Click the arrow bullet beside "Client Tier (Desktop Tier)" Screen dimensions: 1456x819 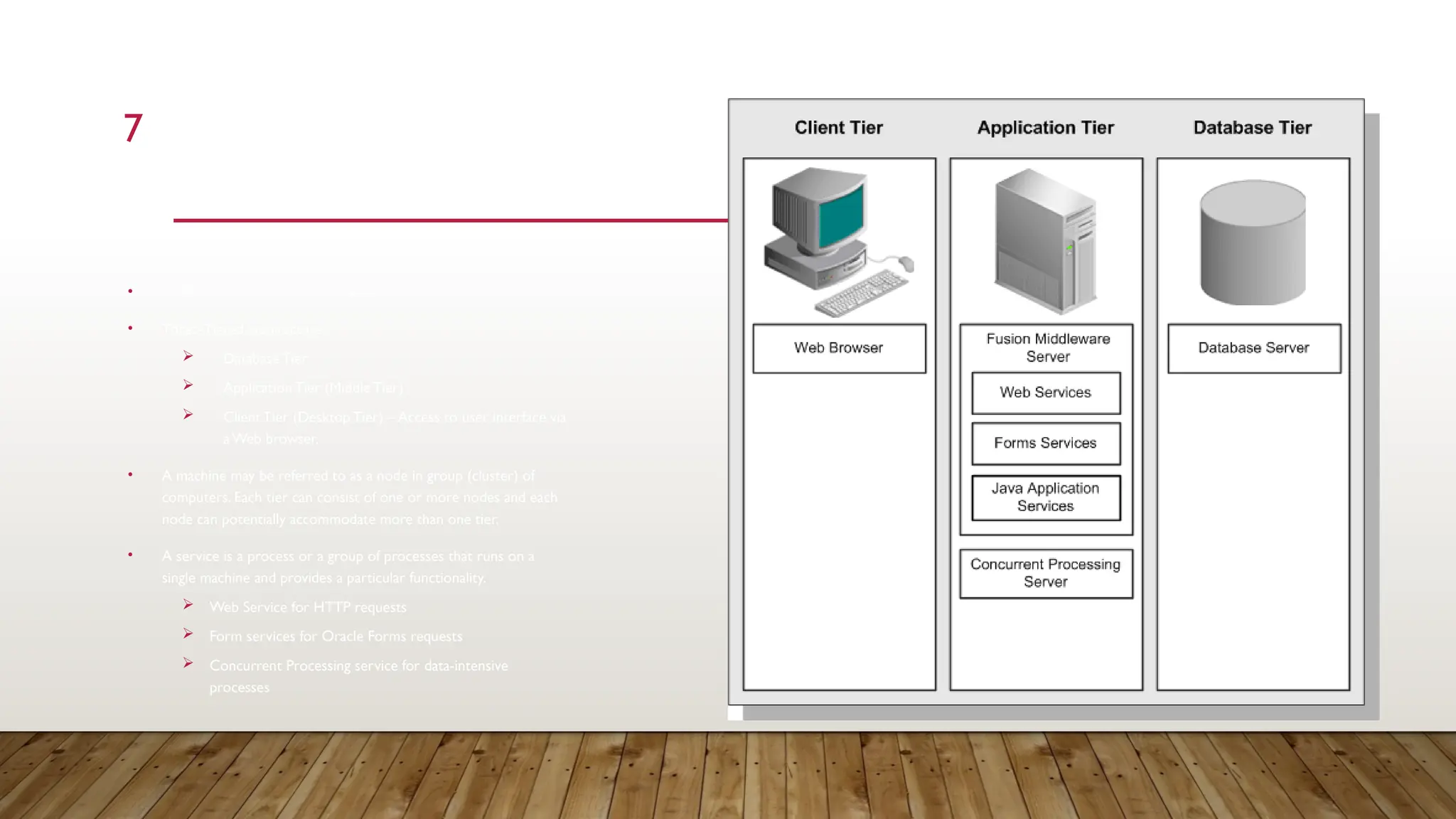188,414
